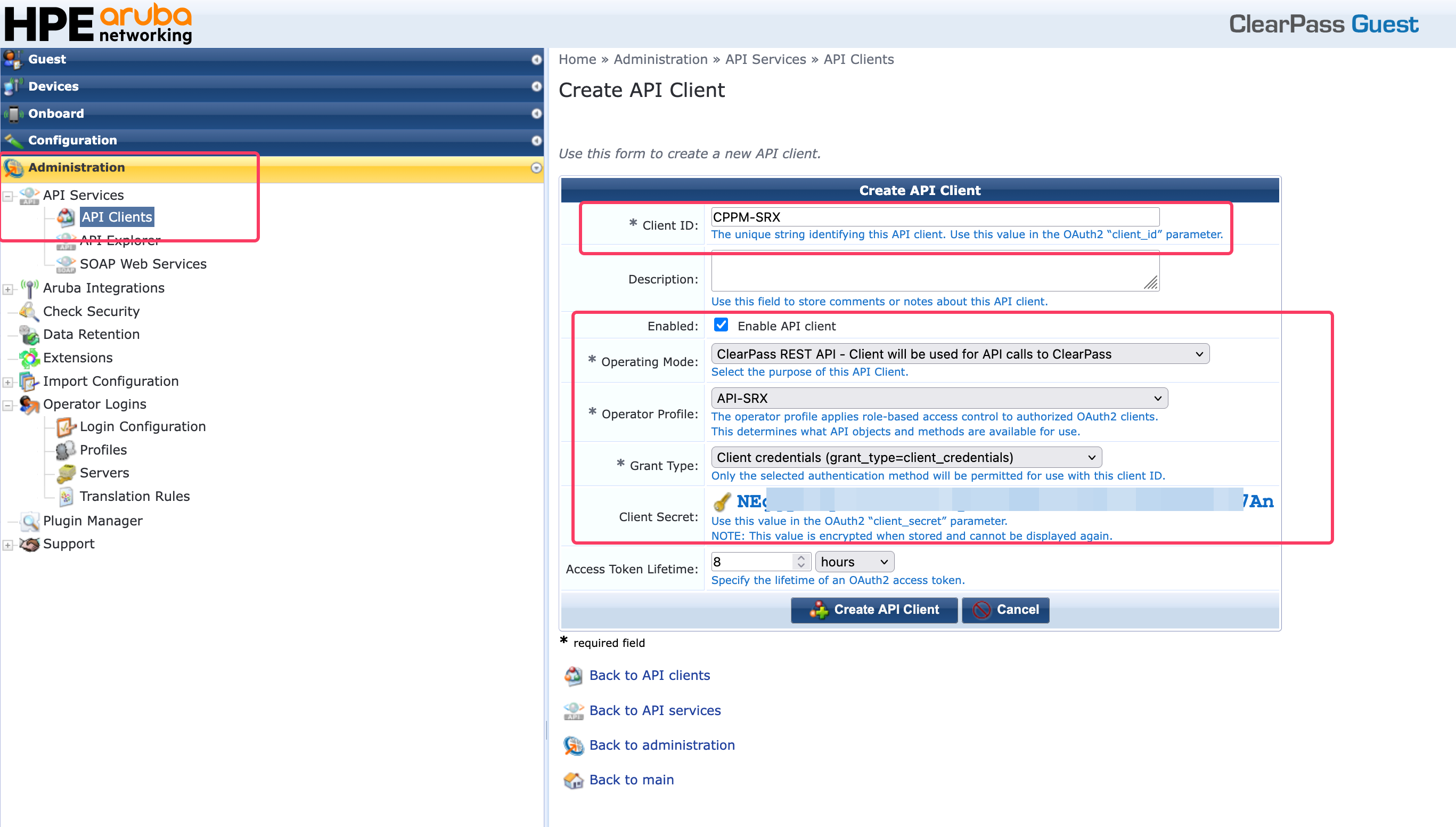Image resolution: width=1456 pixels, height=827 pixels.
Task: Click the Extensions icon
Action: [x=29, y=358]
